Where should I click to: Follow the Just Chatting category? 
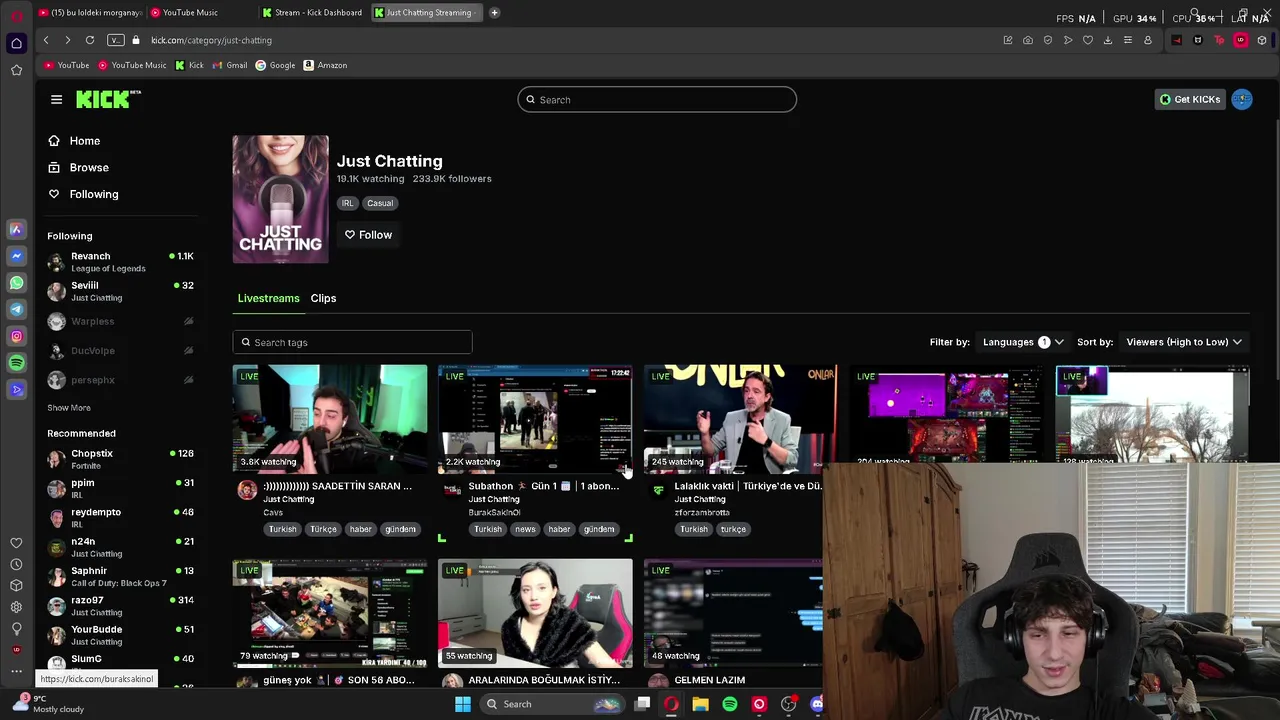(368, 235)
